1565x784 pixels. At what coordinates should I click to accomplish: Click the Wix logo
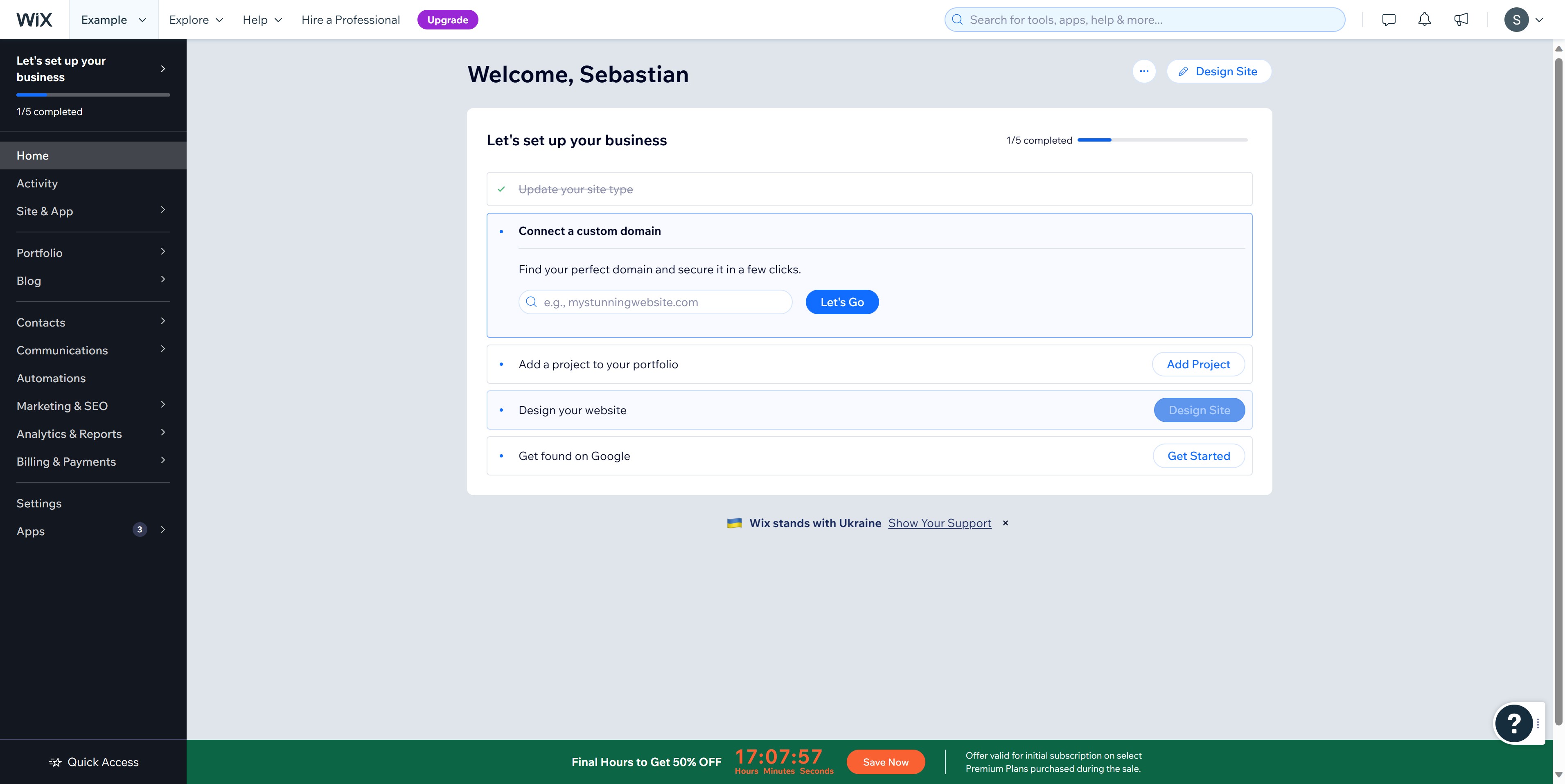pyautogui.click(x=34, y=19)
